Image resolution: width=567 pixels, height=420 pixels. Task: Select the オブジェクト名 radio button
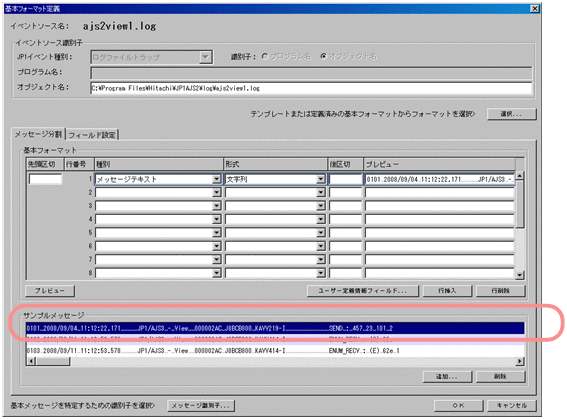pos(323,56)
